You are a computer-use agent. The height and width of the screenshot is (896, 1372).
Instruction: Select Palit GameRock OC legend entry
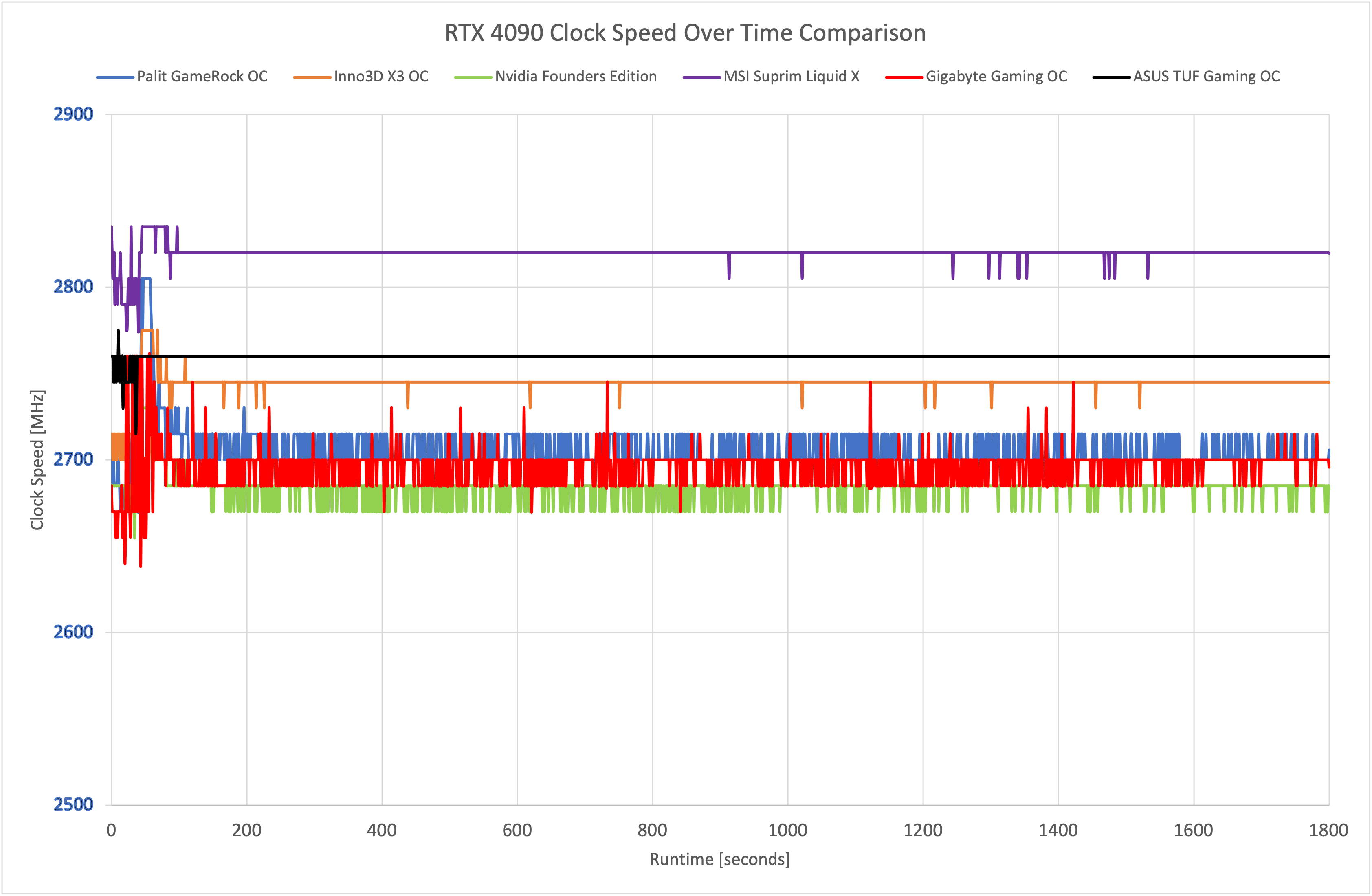(x=202, y=77)
